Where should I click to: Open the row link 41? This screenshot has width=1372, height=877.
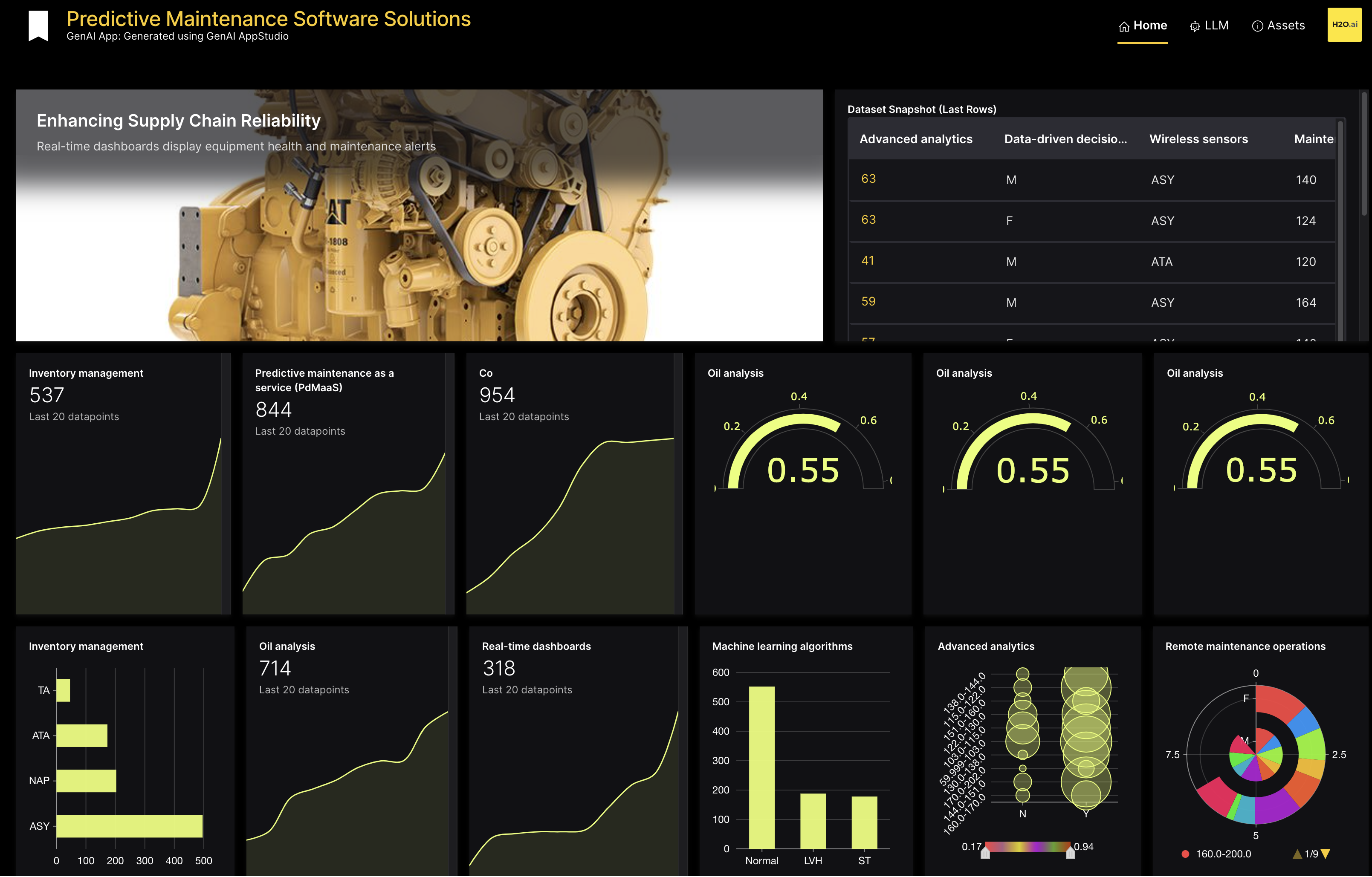(x=867, y=261)
